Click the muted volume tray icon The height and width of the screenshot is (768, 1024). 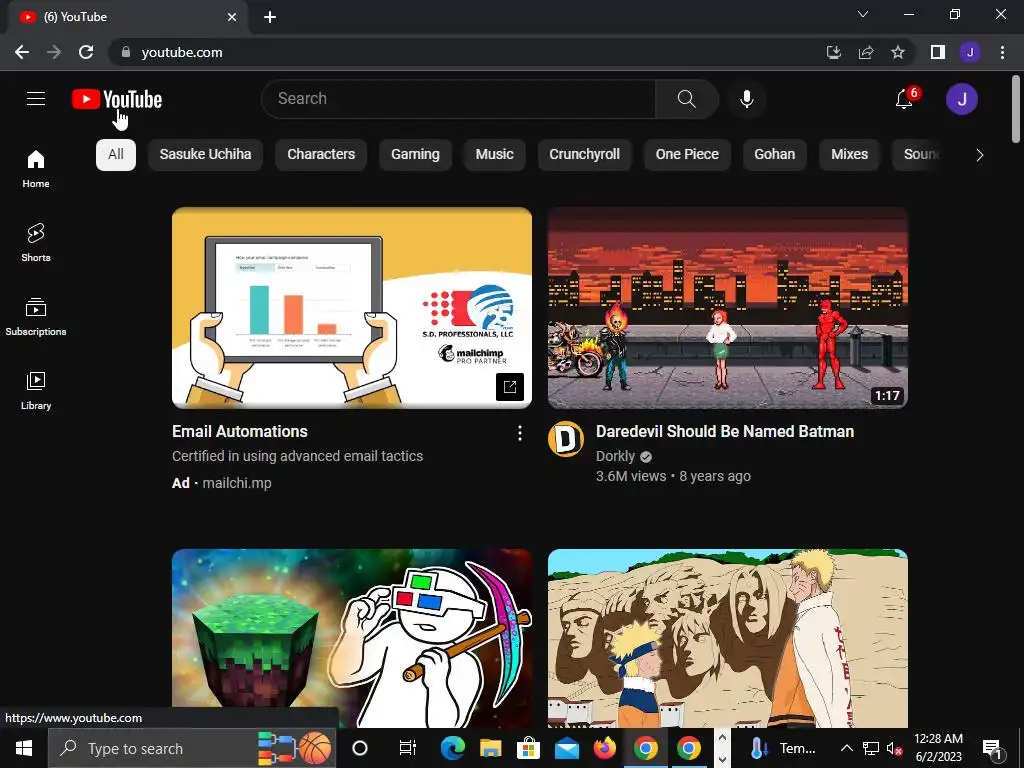click(x=894, y=748)
